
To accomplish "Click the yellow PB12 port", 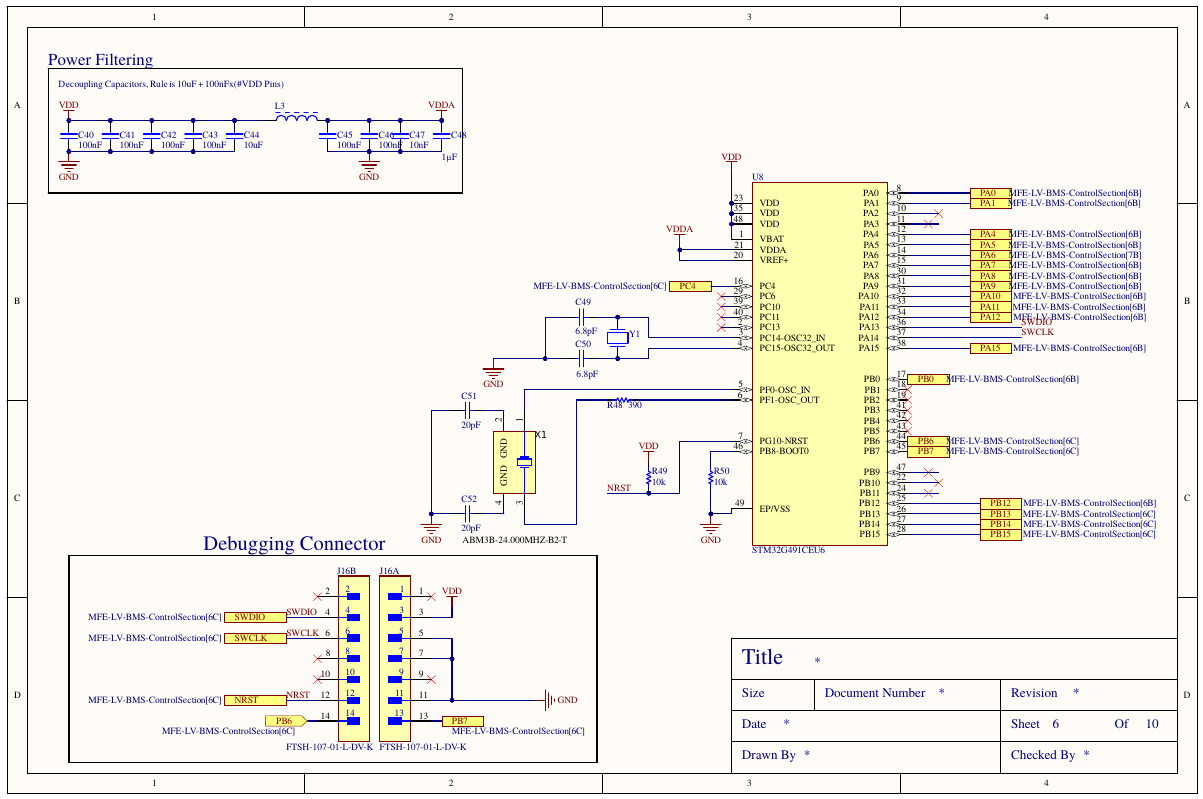I will point(1000,503).
